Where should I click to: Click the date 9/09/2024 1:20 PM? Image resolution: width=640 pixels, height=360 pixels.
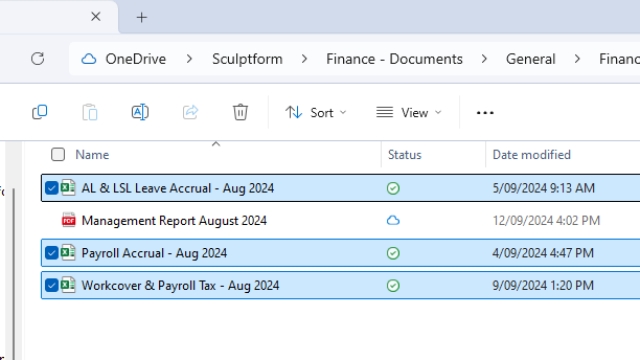coord(543,285)
